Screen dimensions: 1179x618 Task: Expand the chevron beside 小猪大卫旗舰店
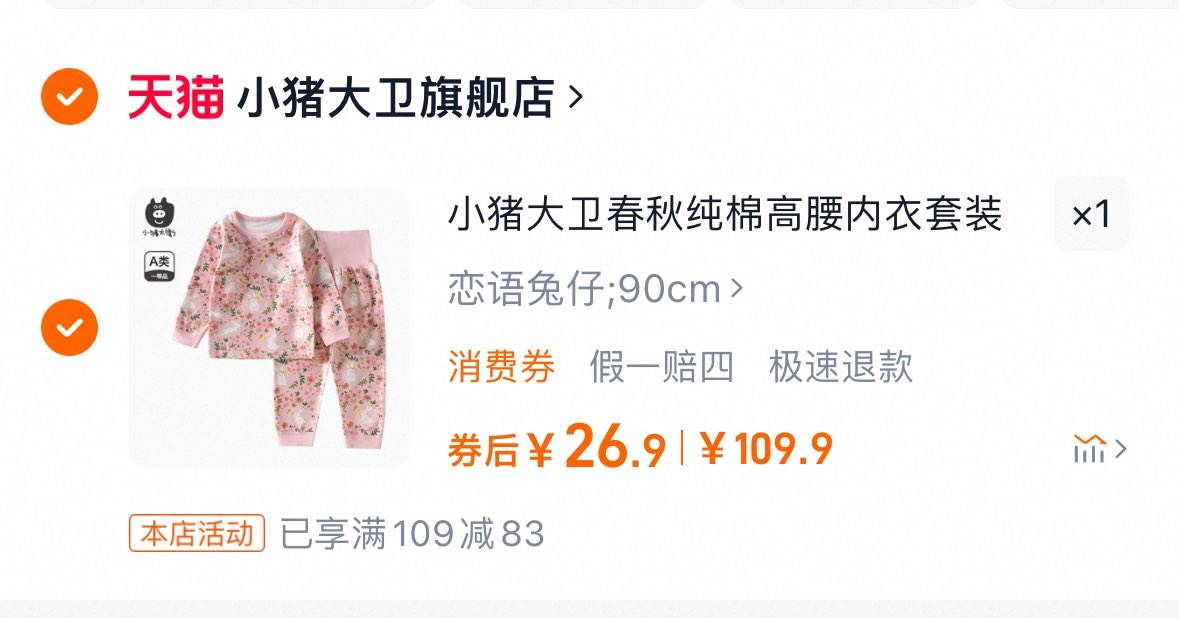pyautogui.click(x=576, y=97)
